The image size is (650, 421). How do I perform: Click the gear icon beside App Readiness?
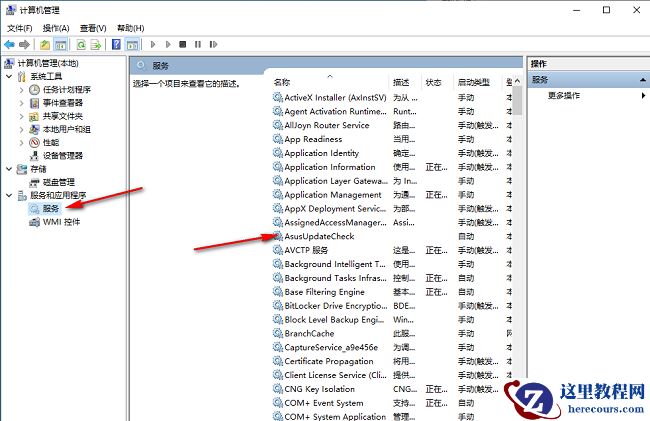(x=277, y=139)
